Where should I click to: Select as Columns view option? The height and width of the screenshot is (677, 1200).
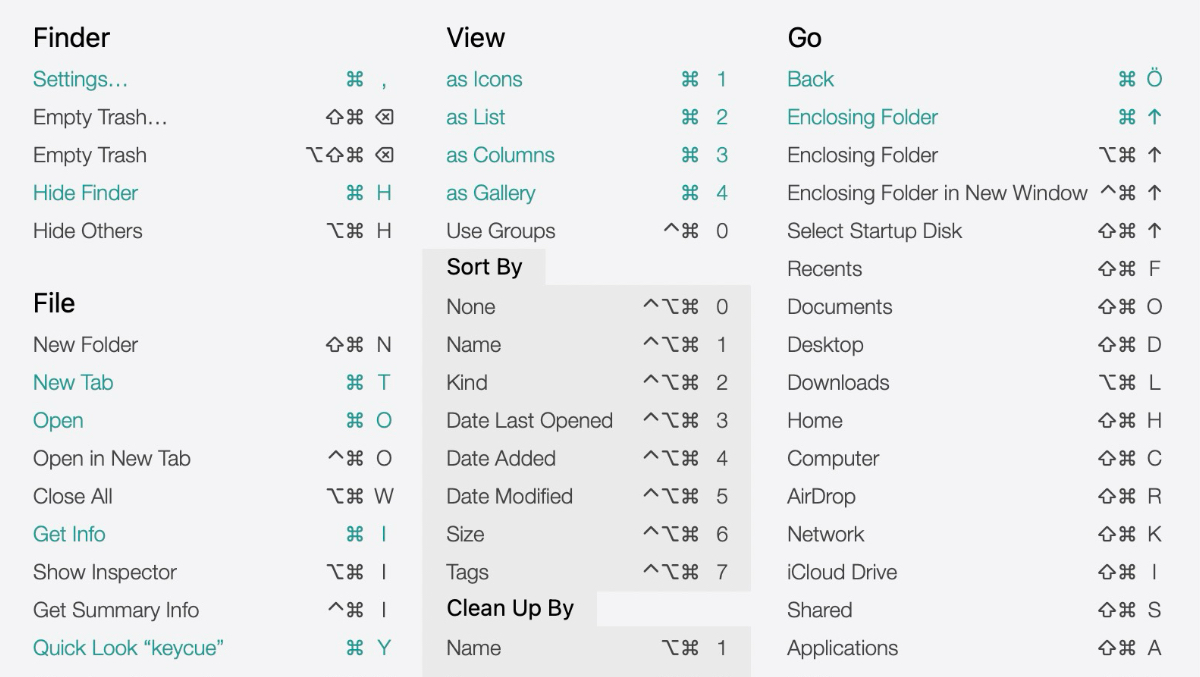coord(500,155)
